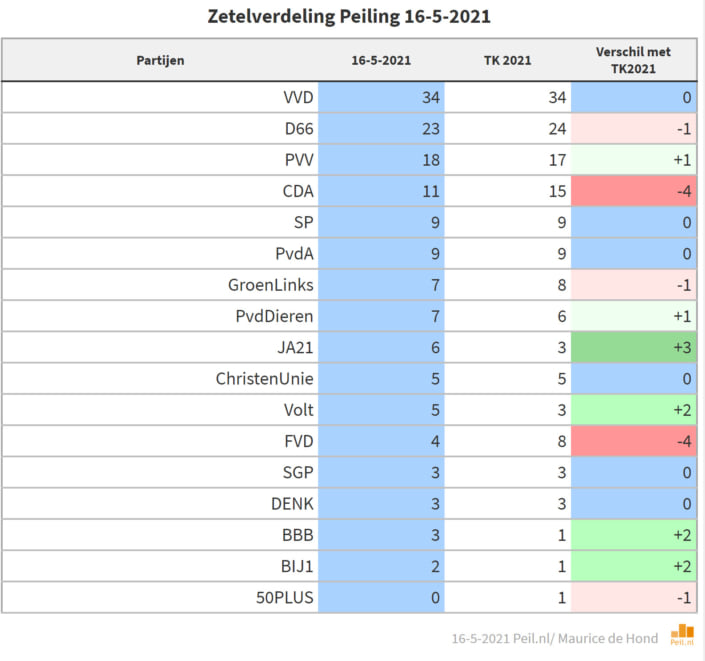Viewport: 705px width, 661px height.
Task: Select the 50PLUS party label
Action: (285, 598)
